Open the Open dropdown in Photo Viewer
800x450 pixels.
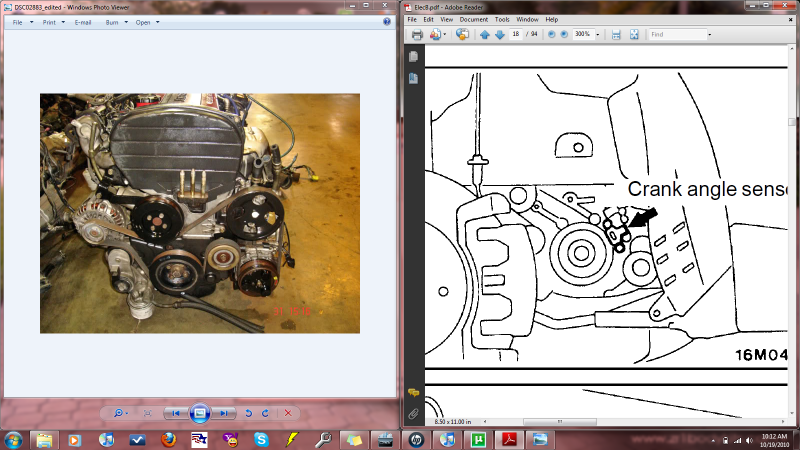click(x=147, y=22)
